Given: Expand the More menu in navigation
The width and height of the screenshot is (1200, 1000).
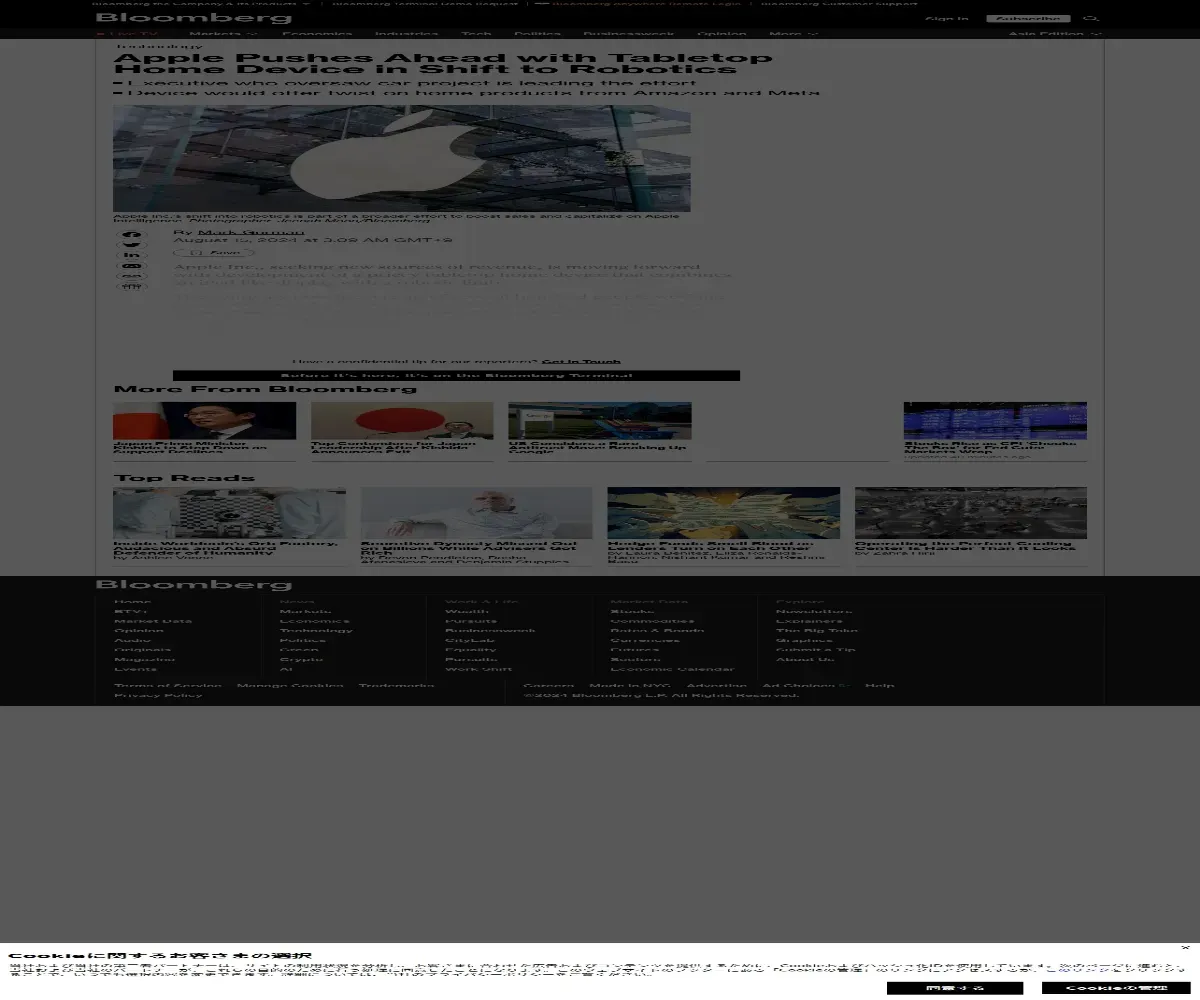Looking at the screenshot, I should (793, 34).
